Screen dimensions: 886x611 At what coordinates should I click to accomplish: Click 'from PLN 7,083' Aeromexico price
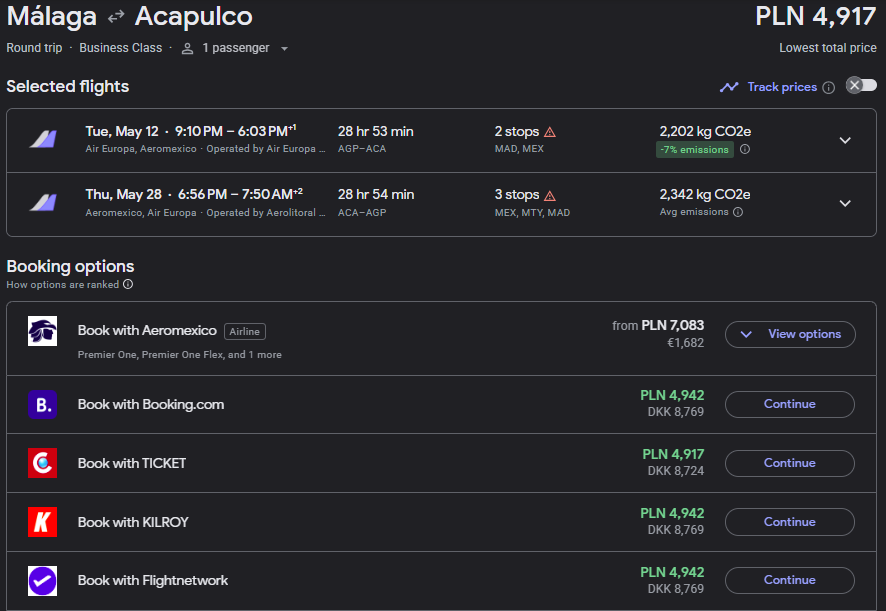tap(658, 326)
